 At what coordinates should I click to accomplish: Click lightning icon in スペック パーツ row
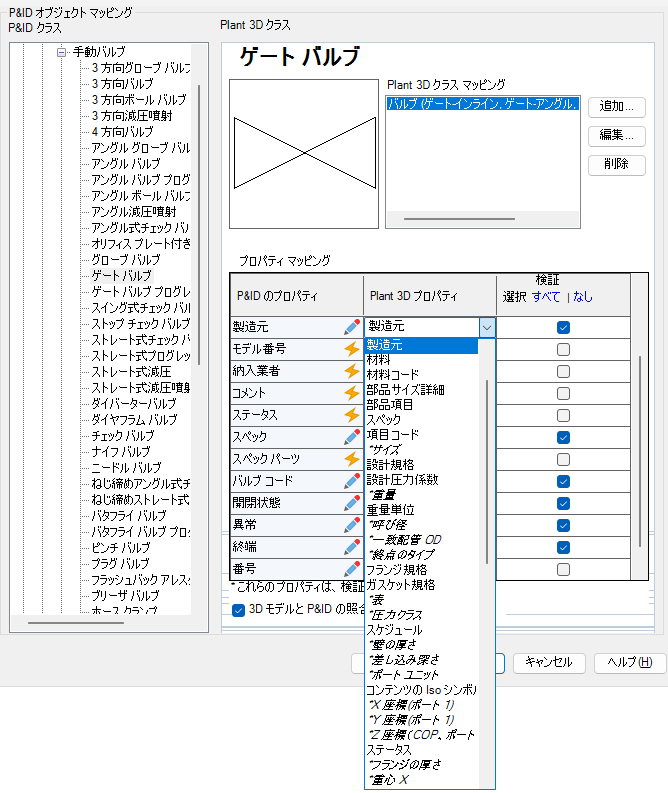pos(352,459)
